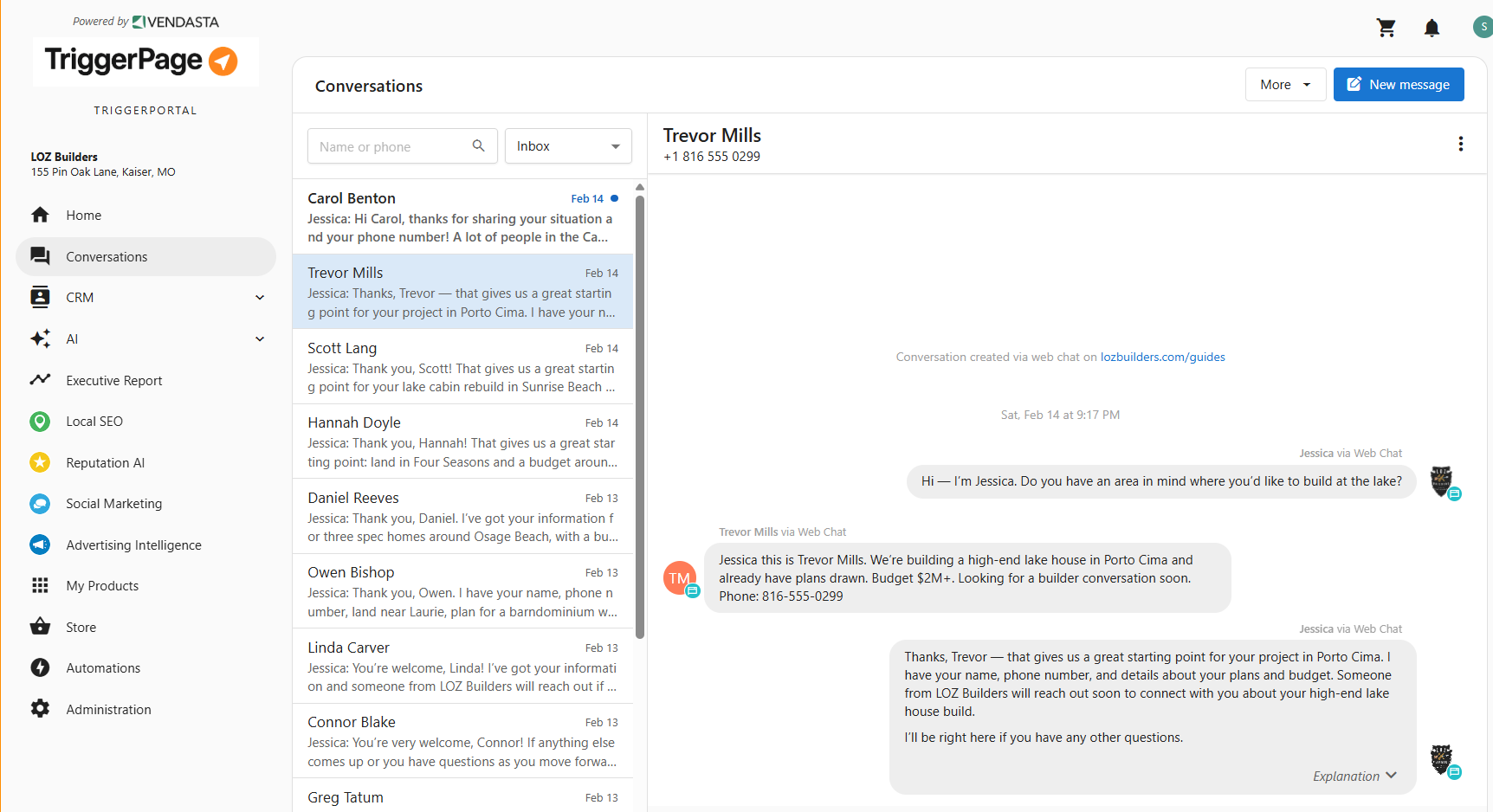Click the Trevor Mills header name
1493x812 pixels.
[x=712, y=135]
